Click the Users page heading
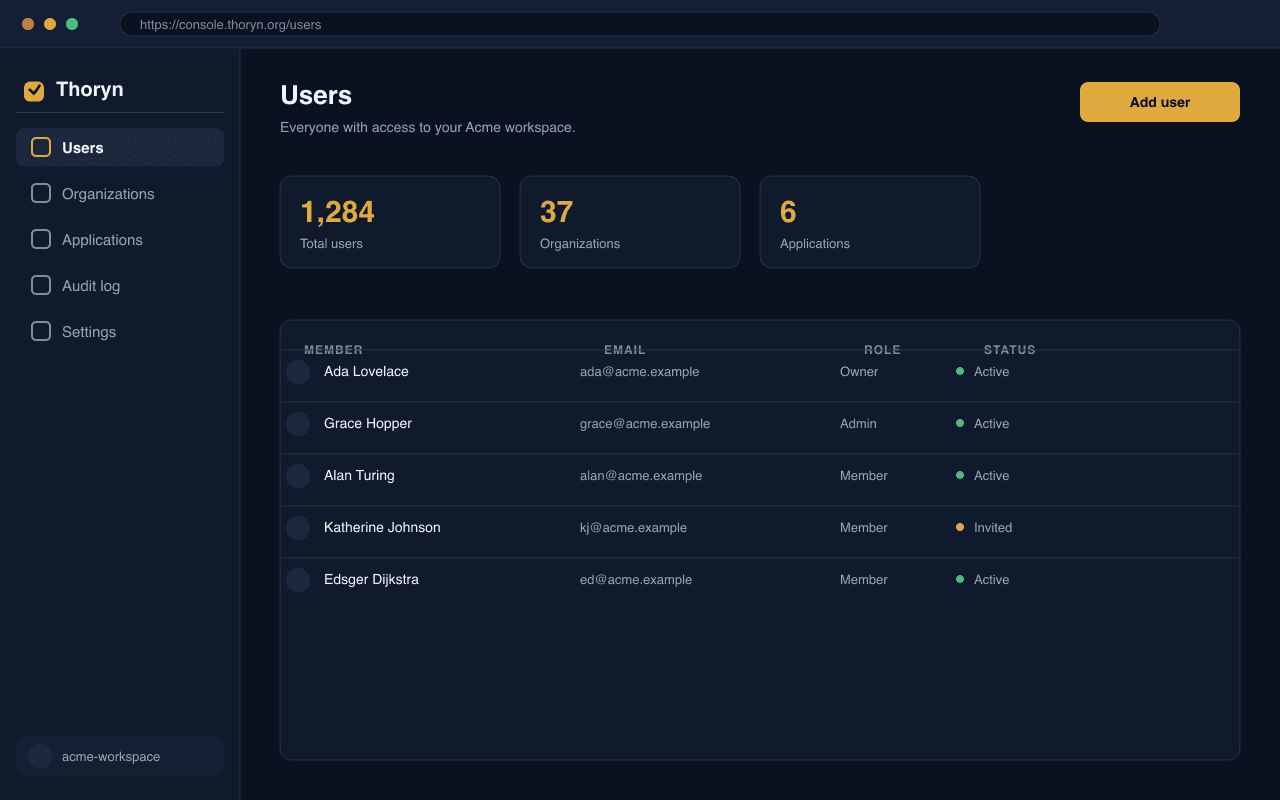The height and width of the screenshot is (800, 1280). pos(316,95)
